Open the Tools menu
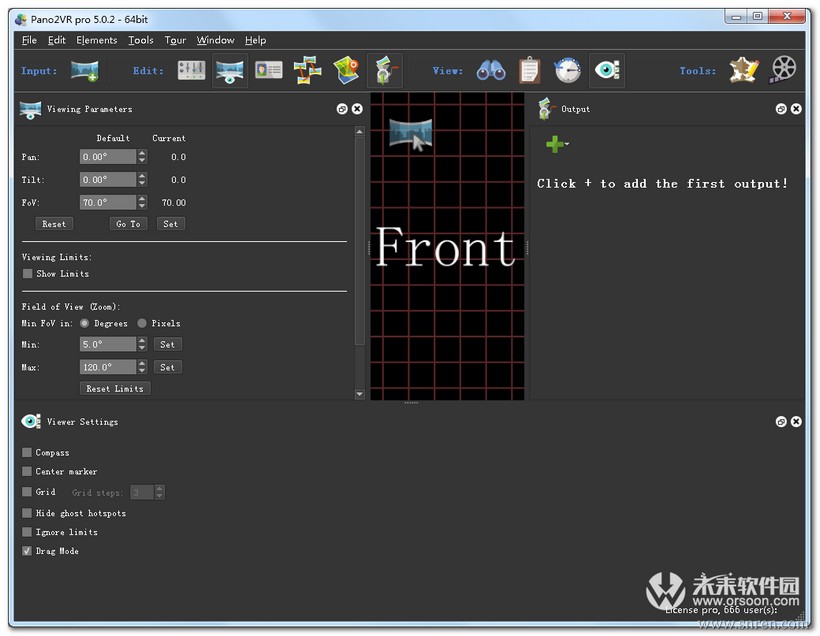 pos(141,40)
